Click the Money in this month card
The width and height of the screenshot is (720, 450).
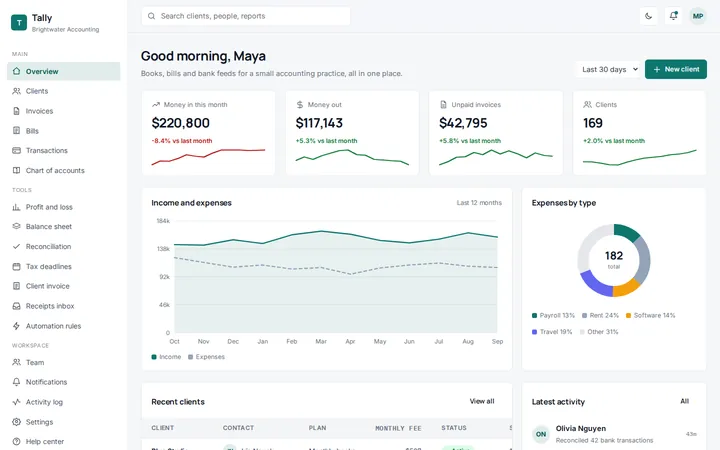(208, 133)
